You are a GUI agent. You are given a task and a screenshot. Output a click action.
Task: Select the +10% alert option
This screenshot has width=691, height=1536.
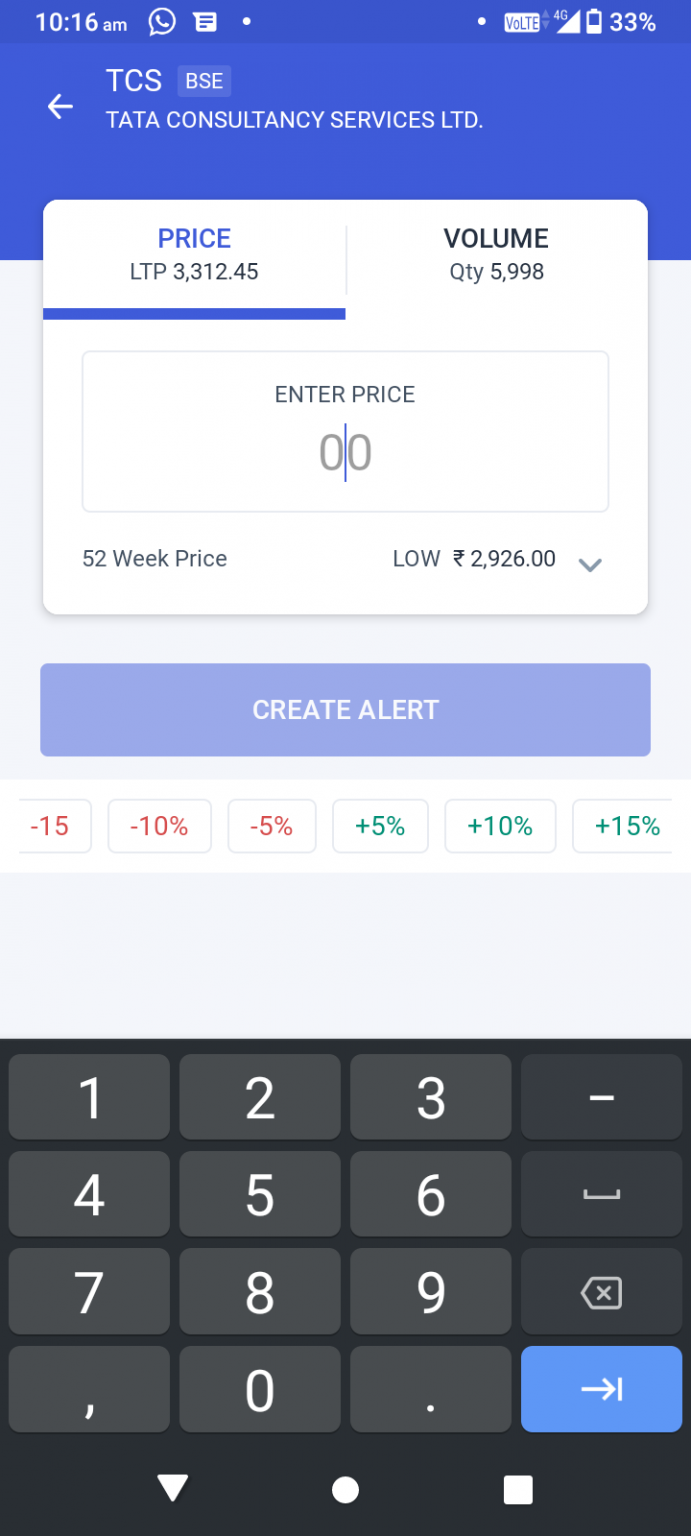pos(500,826)
